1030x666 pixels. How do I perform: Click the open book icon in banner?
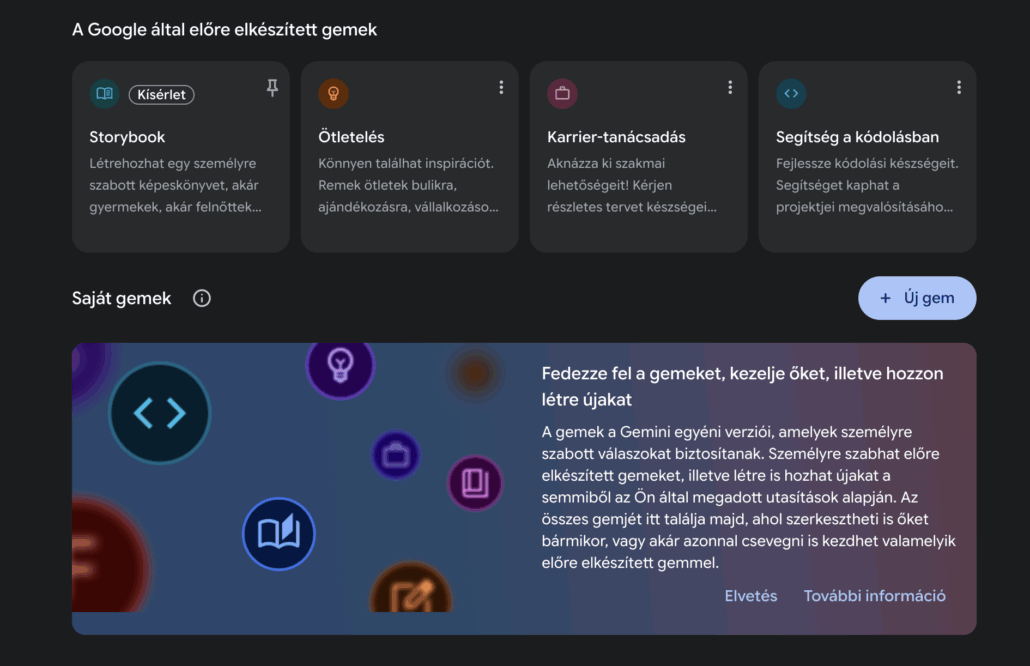point(278,534)
